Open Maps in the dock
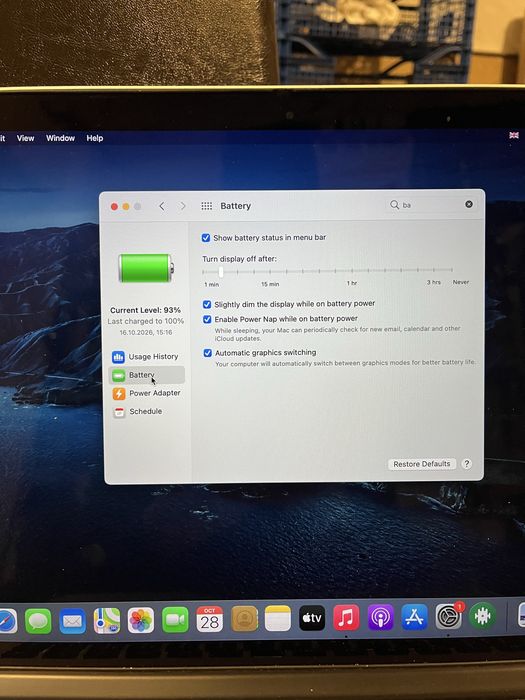Viewport: 525px width, 700px height. point(107,621)
